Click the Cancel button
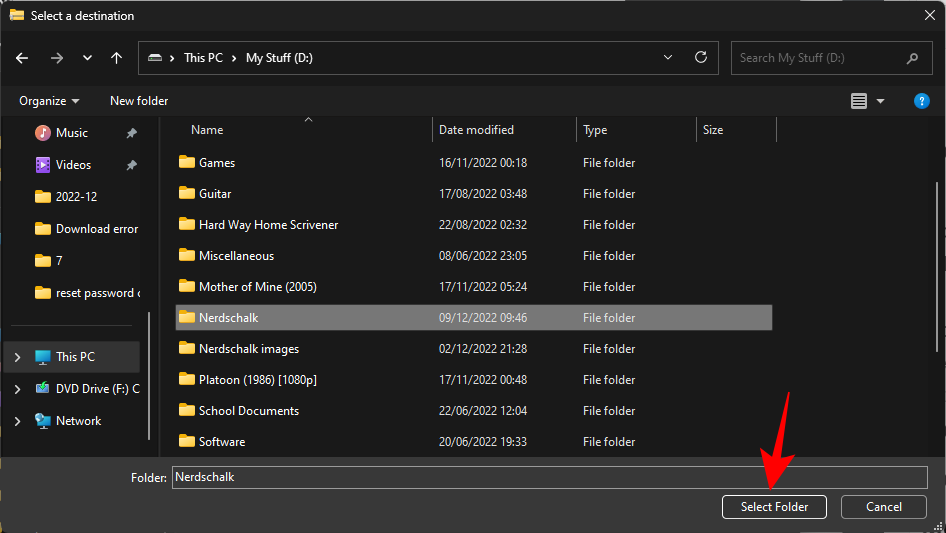946x533 pixels. (x=883, y=507)
